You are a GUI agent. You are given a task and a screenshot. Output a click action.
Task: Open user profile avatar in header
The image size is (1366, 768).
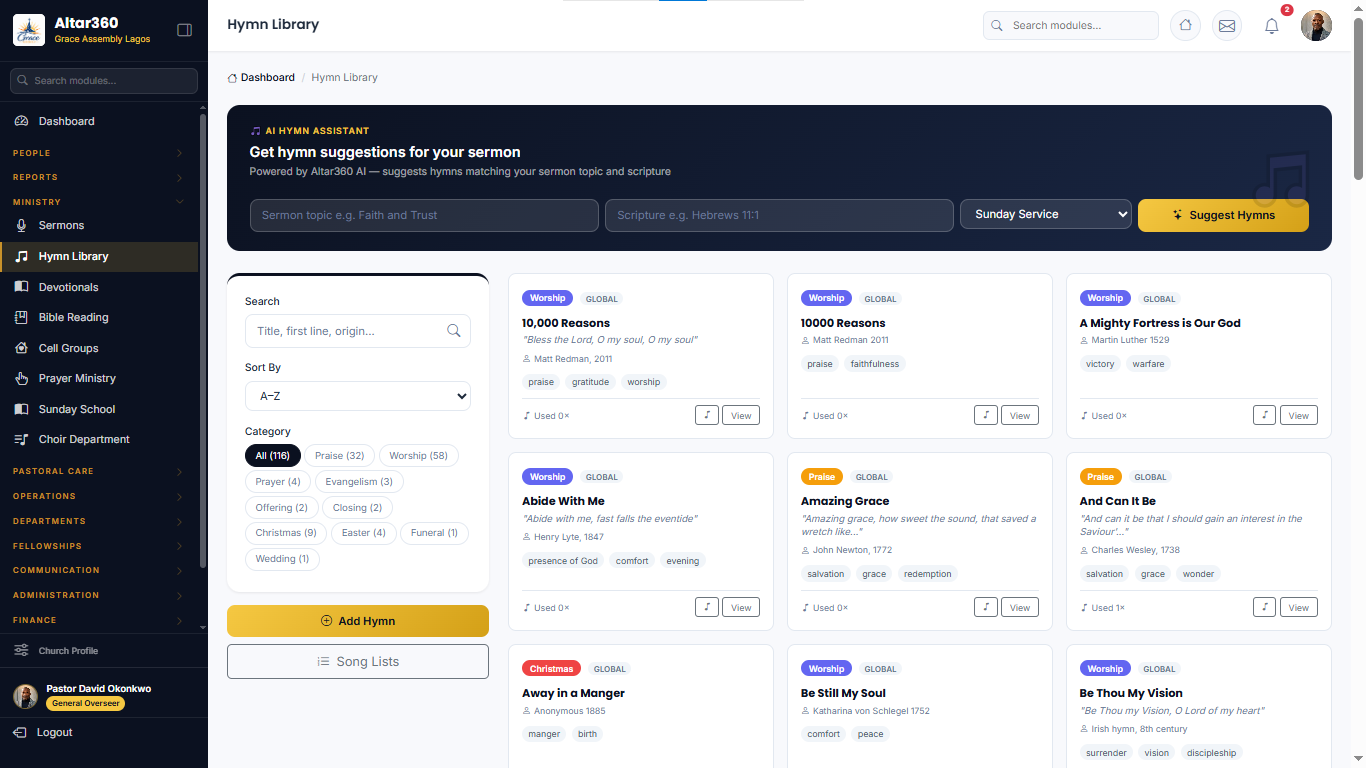[1316, 26]
